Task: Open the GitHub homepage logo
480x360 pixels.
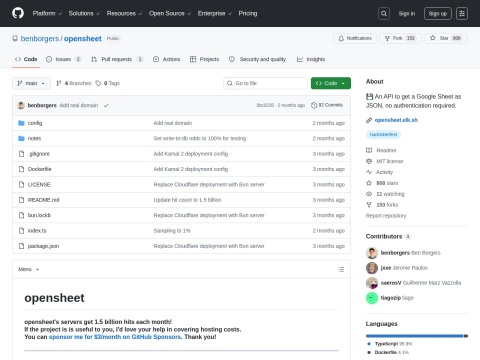Action: click(18, 13)
